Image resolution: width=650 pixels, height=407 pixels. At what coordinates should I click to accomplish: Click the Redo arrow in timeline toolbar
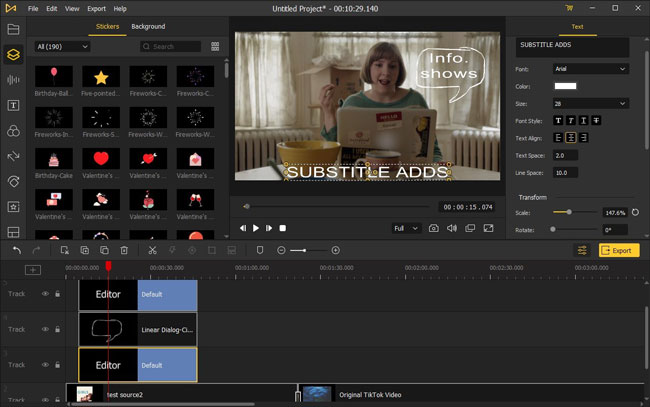click(36, 250)
